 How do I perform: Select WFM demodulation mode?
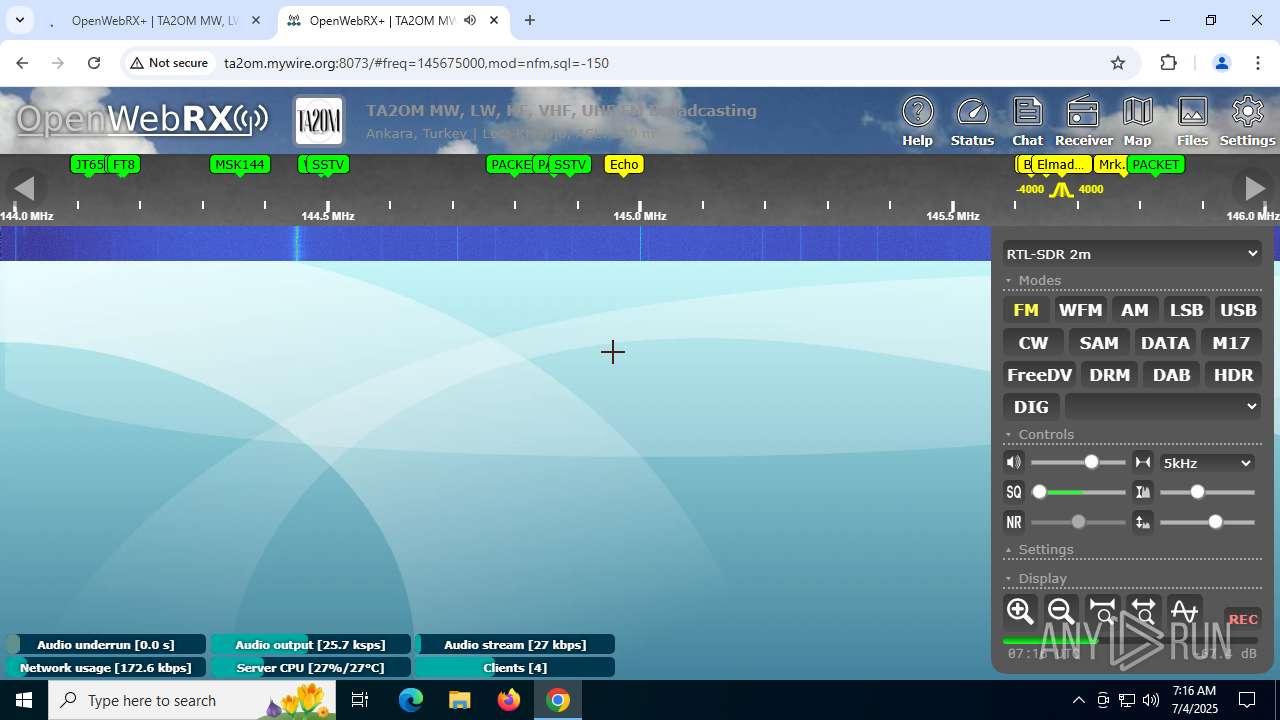pos(1080,310)
